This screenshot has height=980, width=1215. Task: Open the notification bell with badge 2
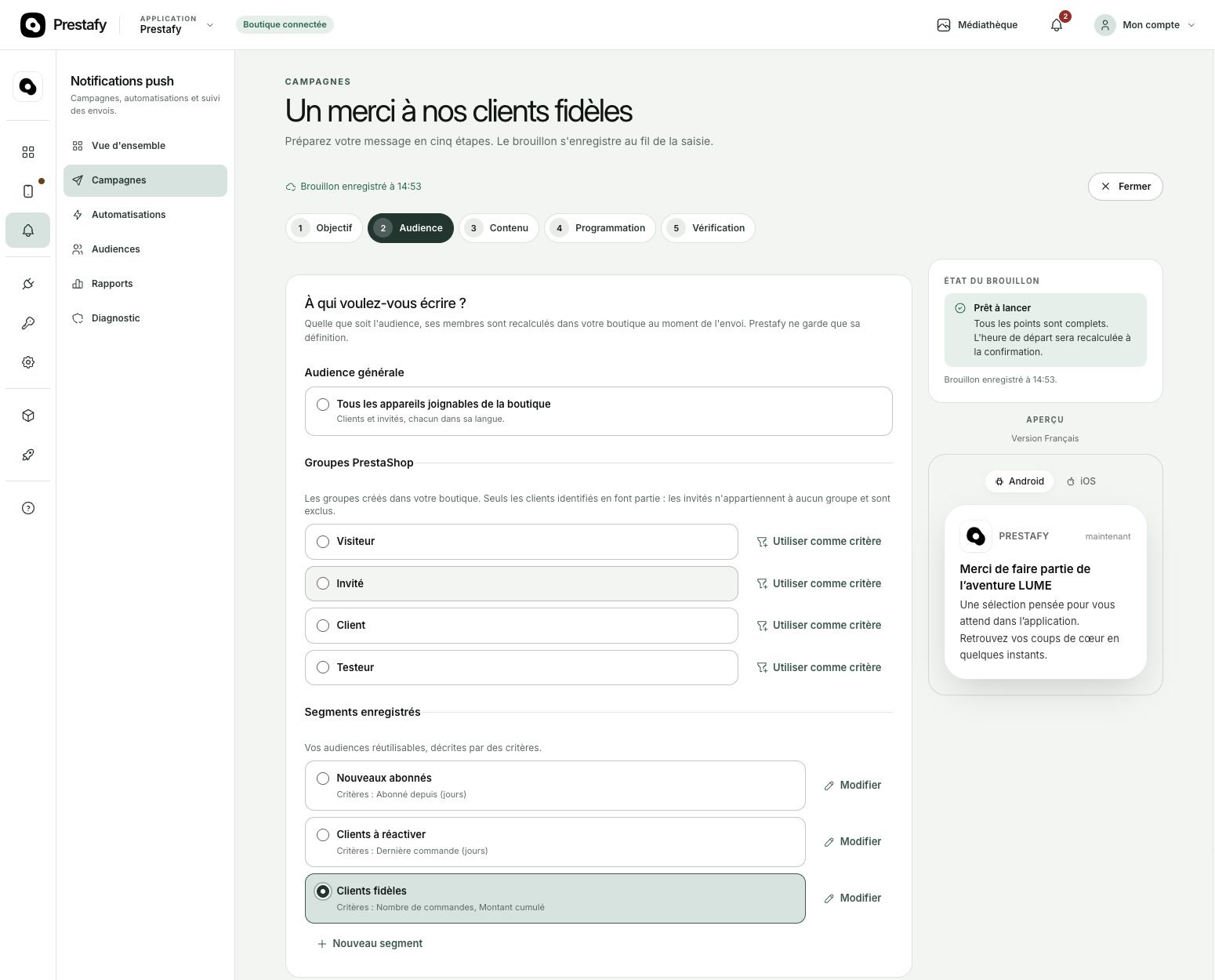point(1057,25)
